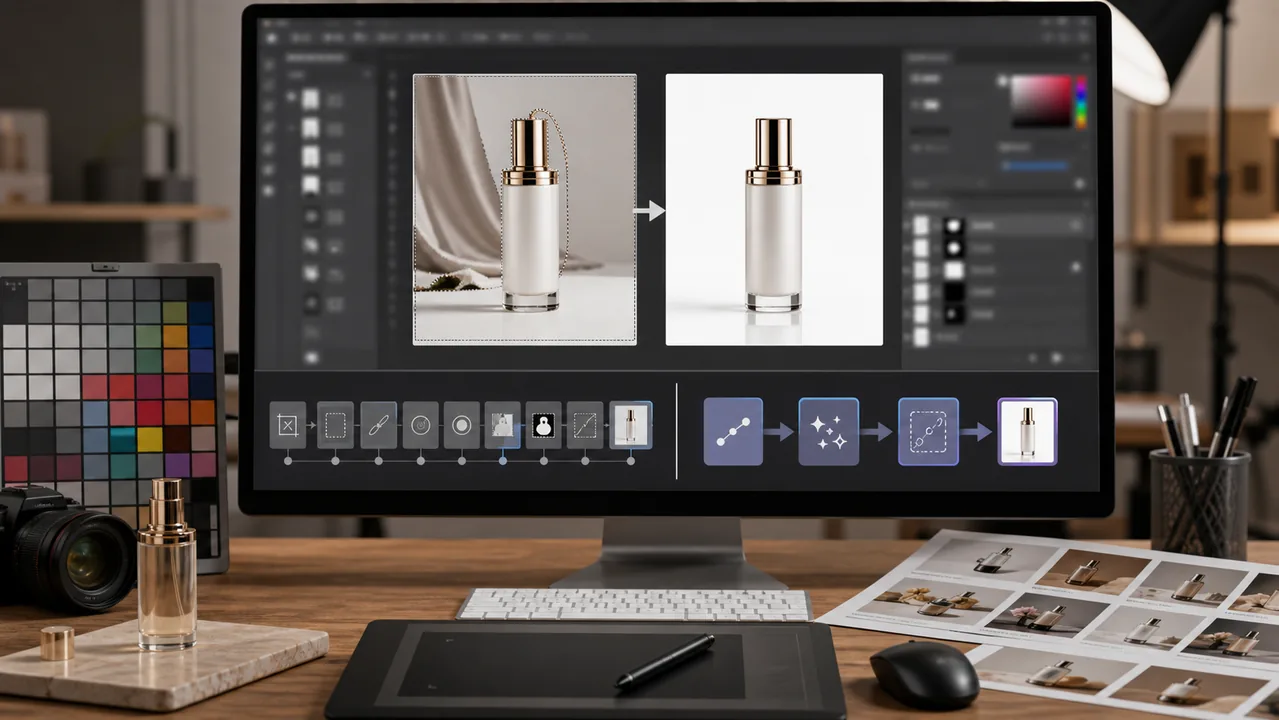Viewport: 1279px width, 720px height.
Task: Click timeline dot beneath the brush step
Action: tap(379, 461)
